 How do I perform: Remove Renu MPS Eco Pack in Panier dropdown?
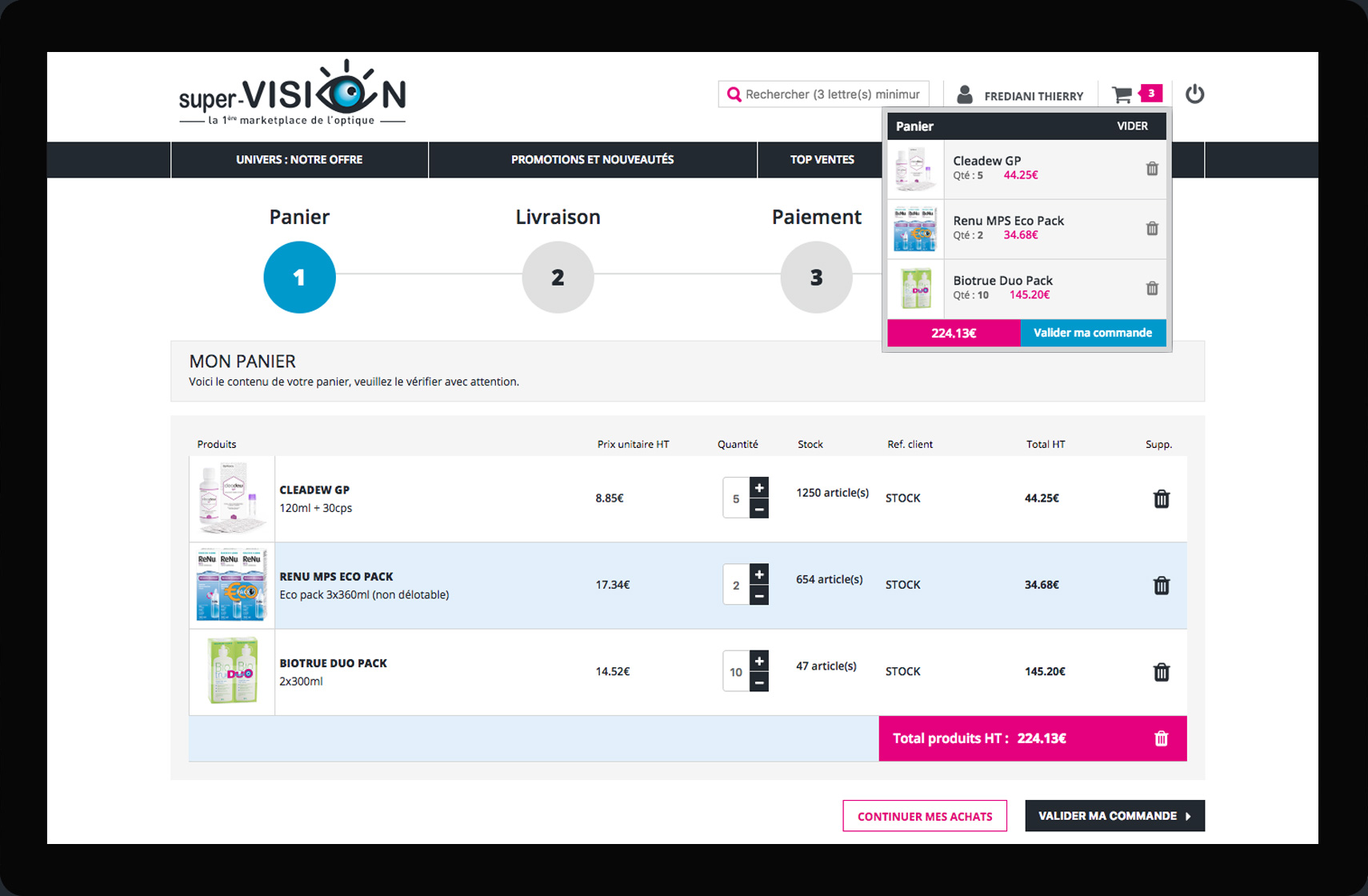tap(1151, 229)
